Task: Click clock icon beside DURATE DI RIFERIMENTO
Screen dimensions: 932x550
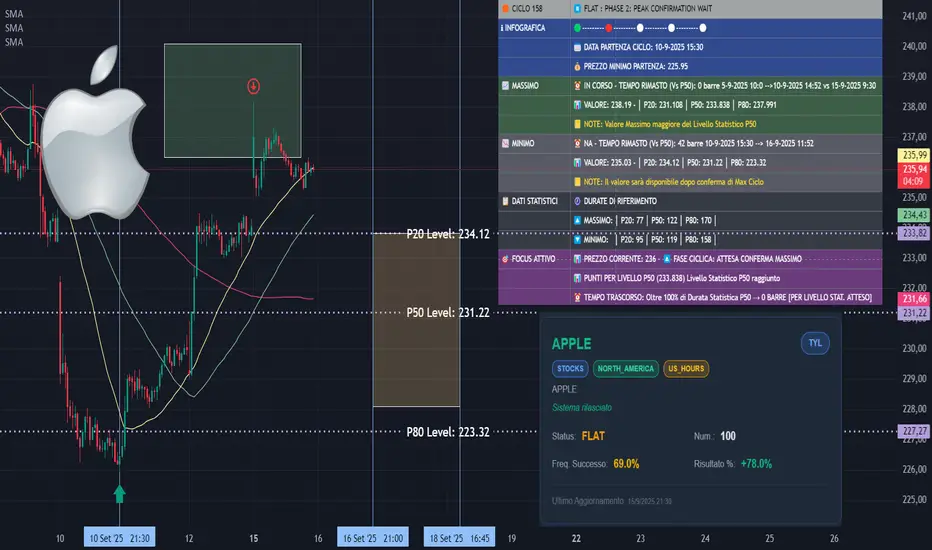Action: tap(577, 201)
